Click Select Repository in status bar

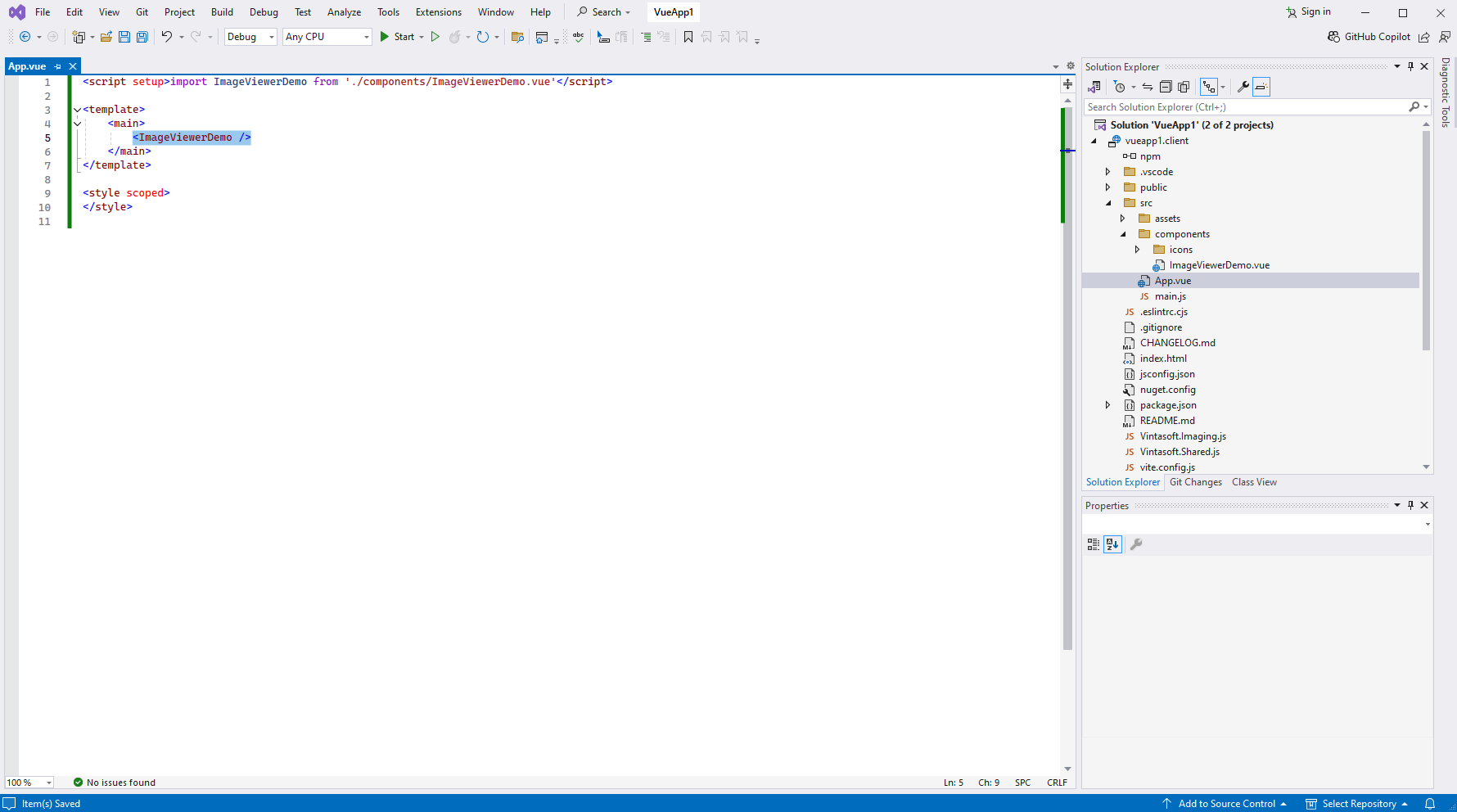click(1357, 804)
